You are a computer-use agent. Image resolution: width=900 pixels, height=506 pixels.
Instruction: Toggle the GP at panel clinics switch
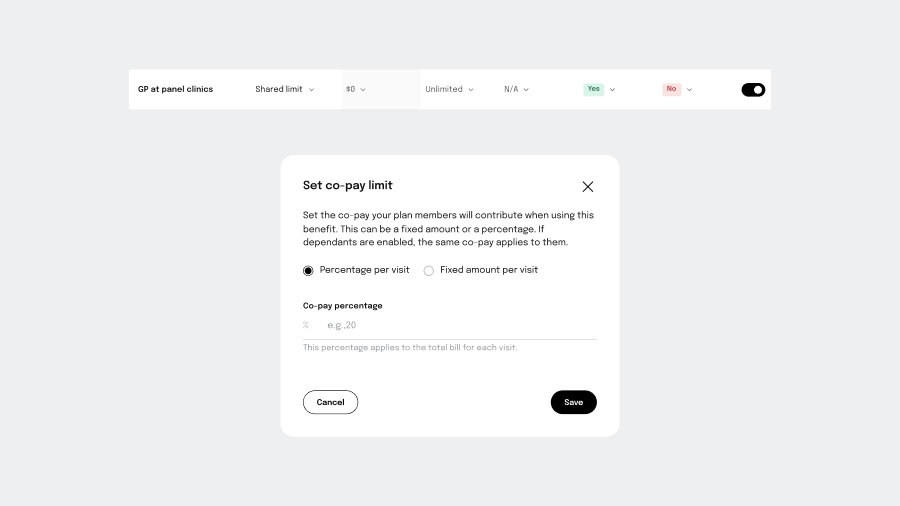pos(753,90)
